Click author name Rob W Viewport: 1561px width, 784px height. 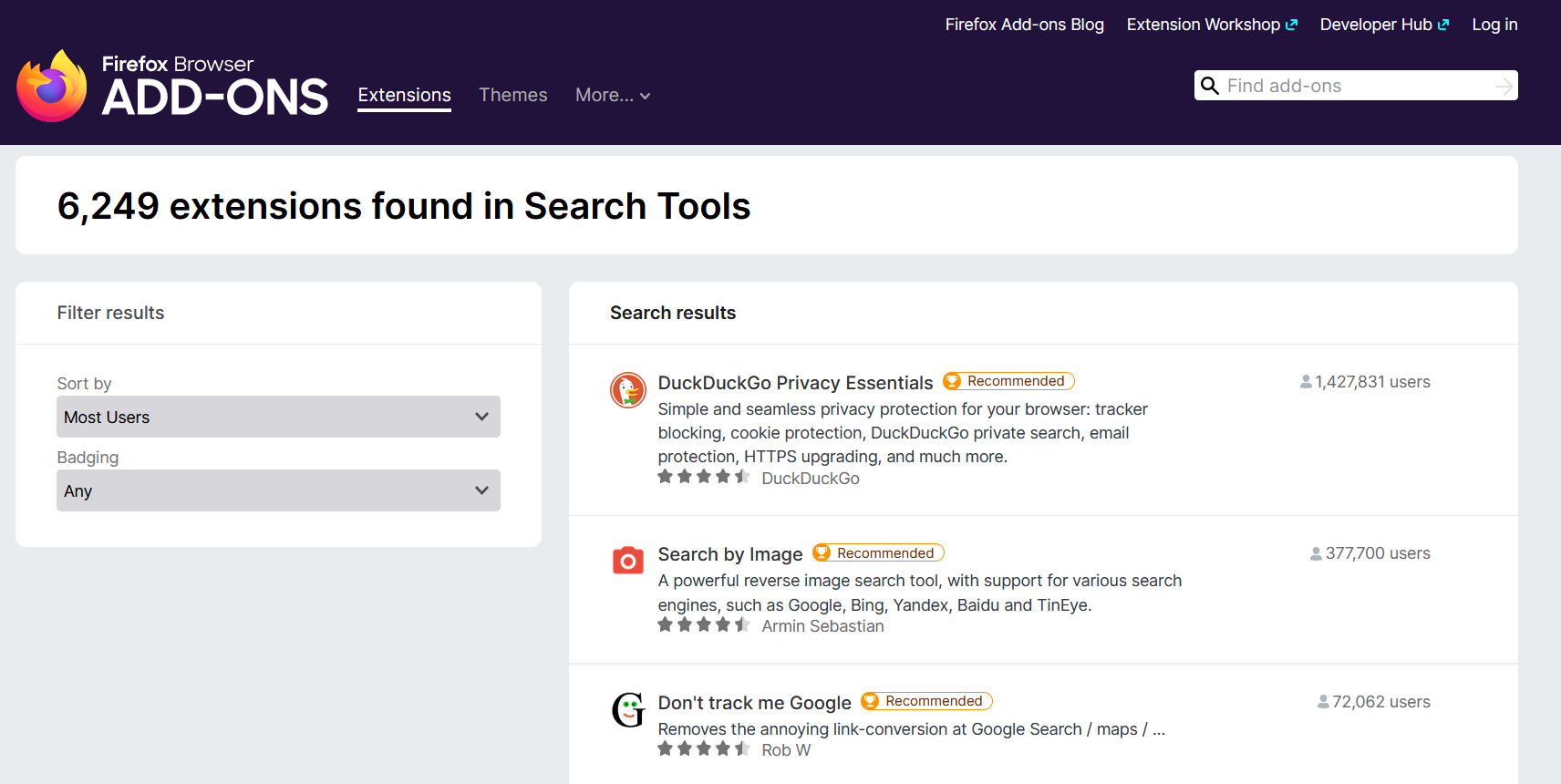[x=786, y=750]
